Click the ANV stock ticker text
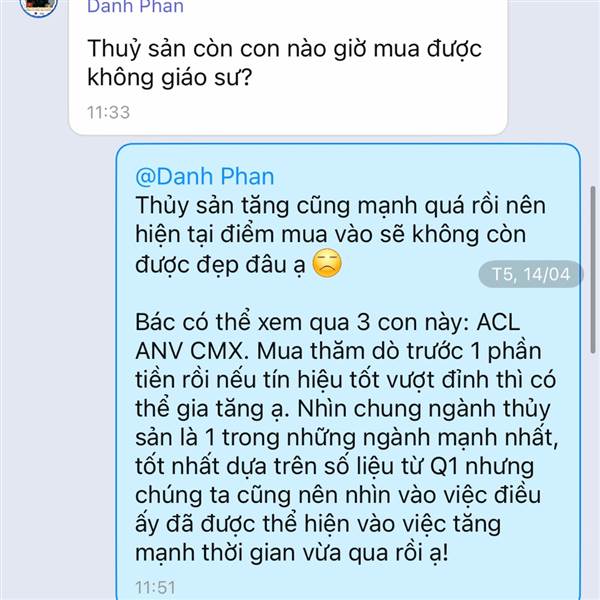Image resolution: width=600 pixels, height=600 pixels. tap(159, 351)
